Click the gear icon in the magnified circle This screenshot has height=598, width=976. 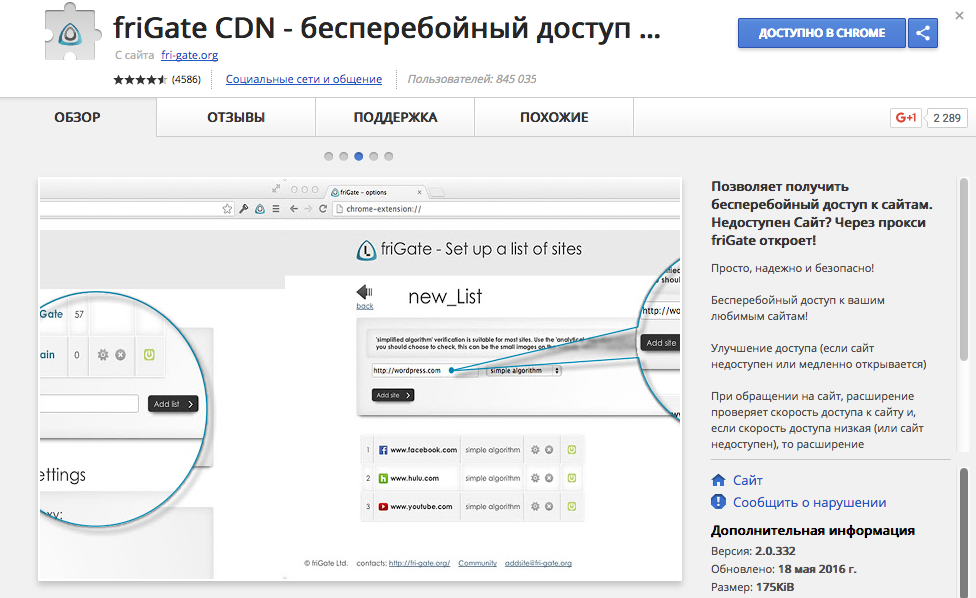click(103, 355)
